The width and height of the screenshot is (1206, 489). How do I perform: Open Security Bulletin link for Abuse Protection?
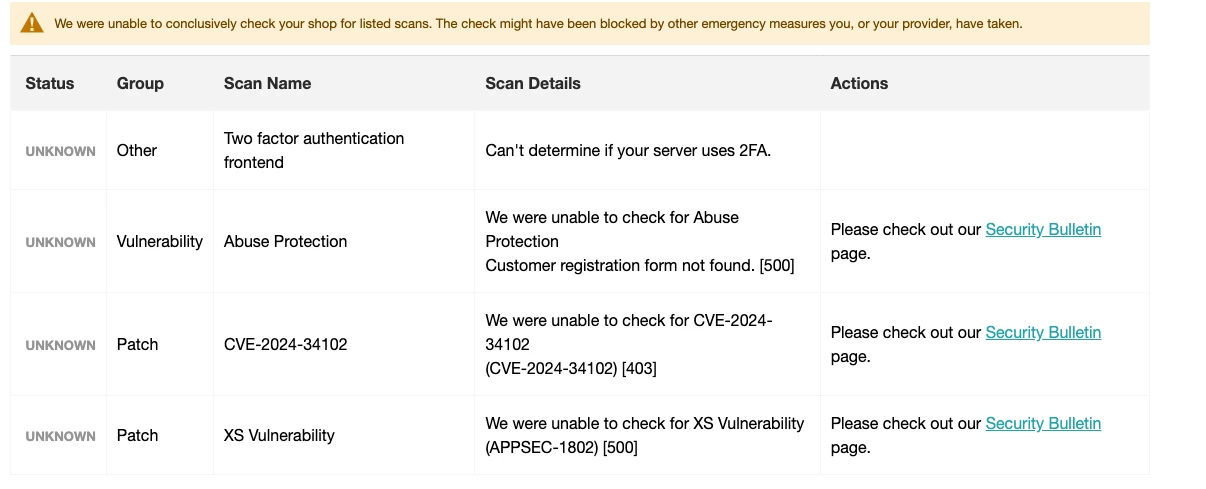click(x=1043, y=230)
